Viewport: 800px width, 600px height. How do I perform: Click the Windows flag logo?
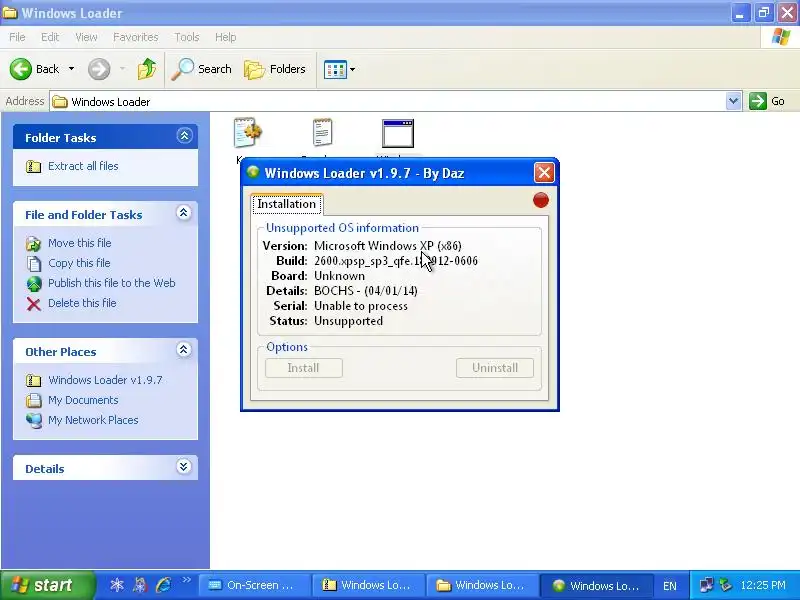click(x=780, y=37)
